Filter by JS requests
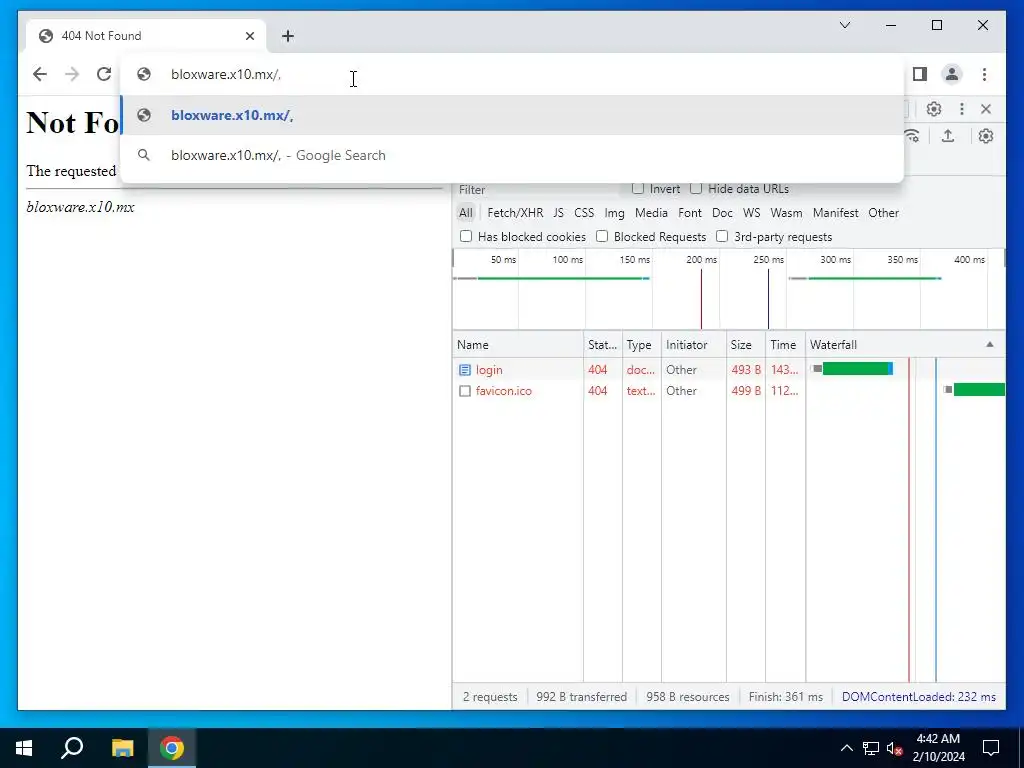1024x768 pixels. 558,213
